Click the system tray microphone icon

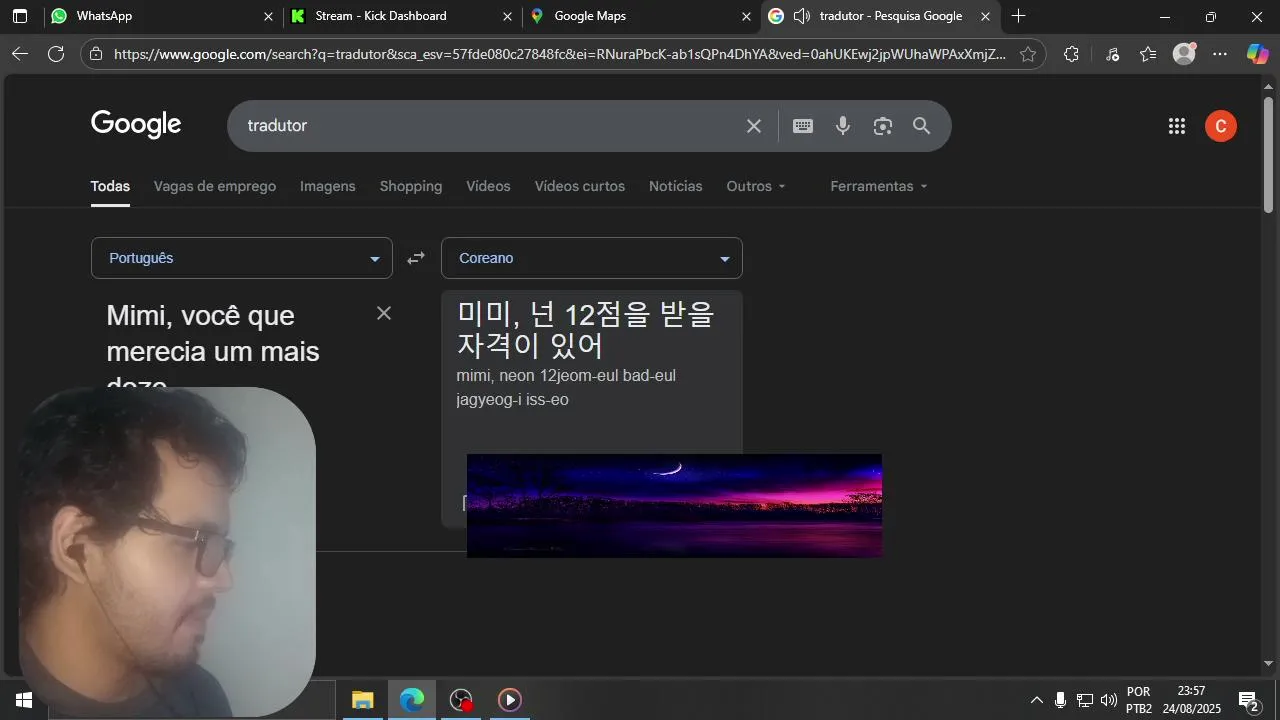1060,700
